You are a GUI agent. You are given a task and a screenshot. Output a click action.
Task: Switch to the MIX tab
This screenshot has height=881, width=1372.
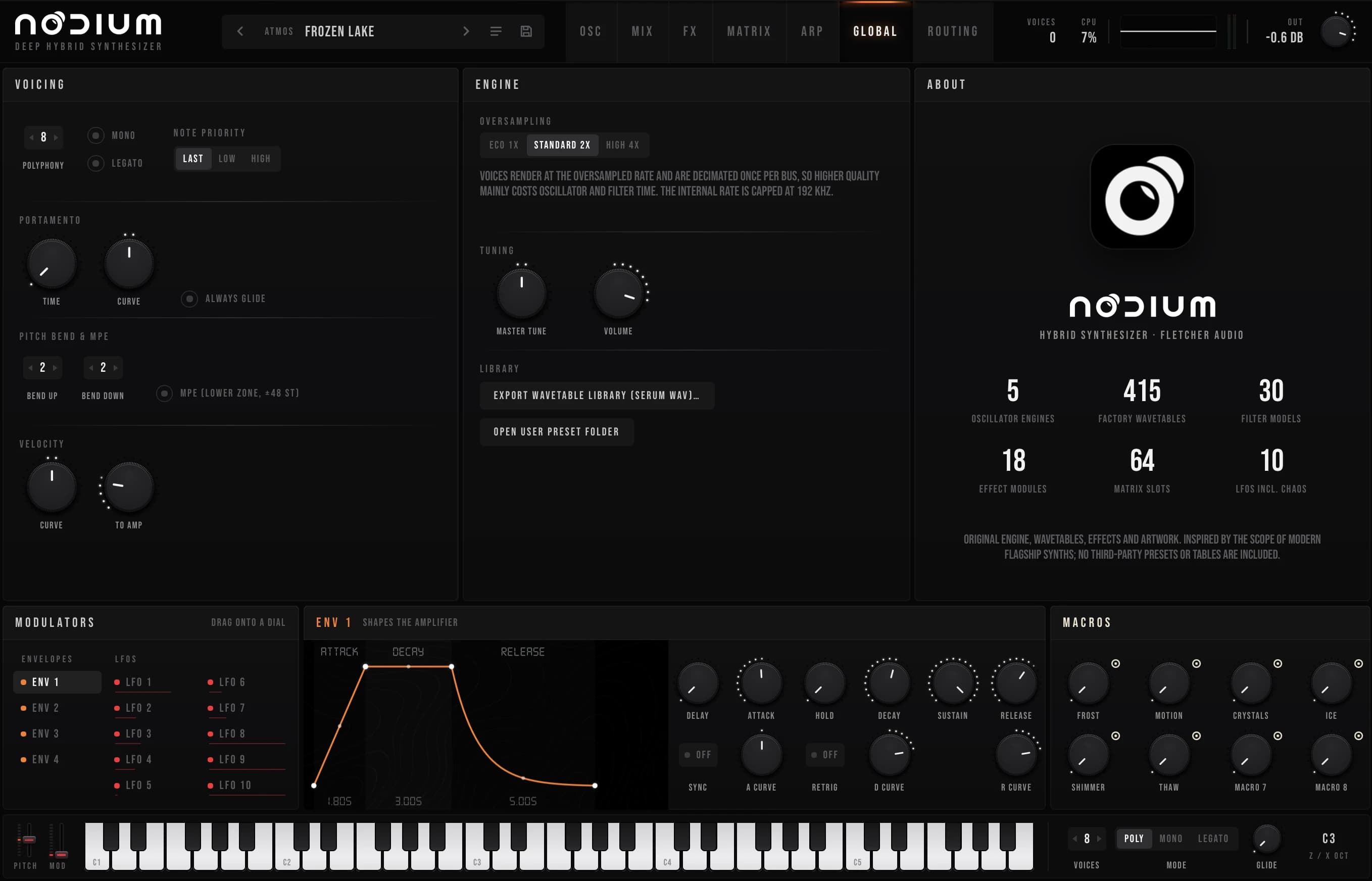642,31
